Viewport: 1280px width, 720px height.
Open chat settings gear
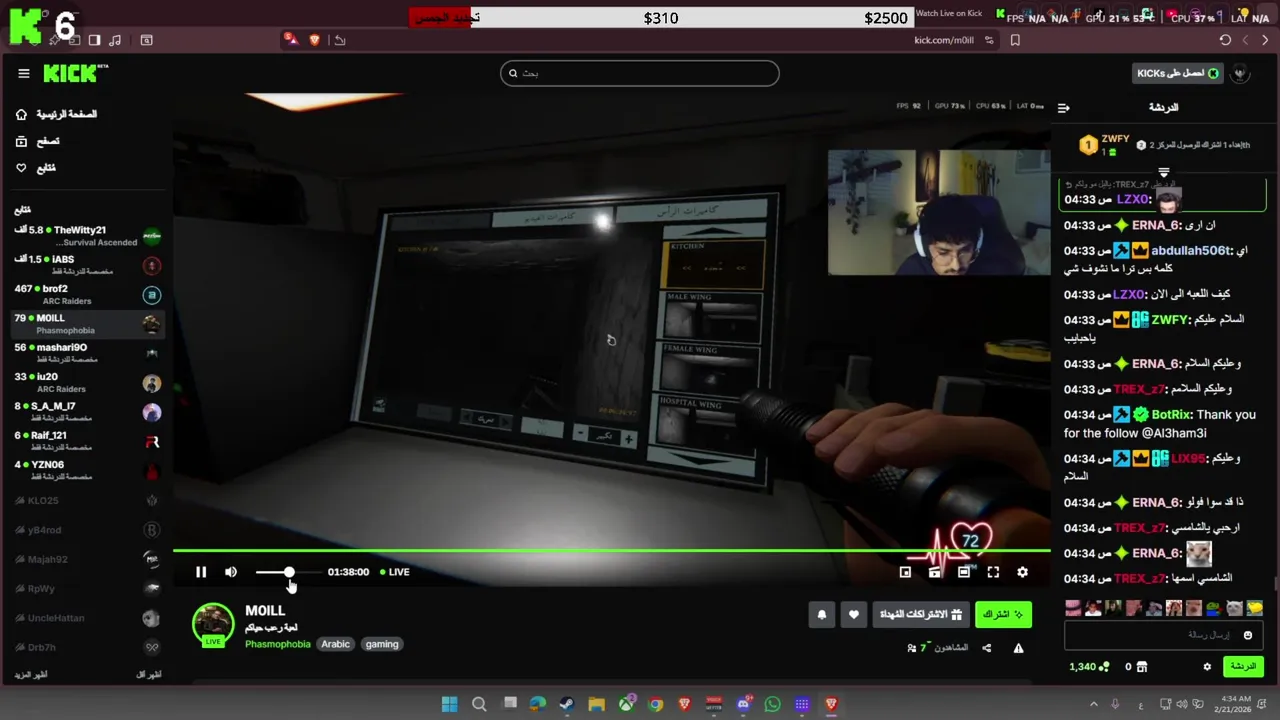(x=1207, y=666)
